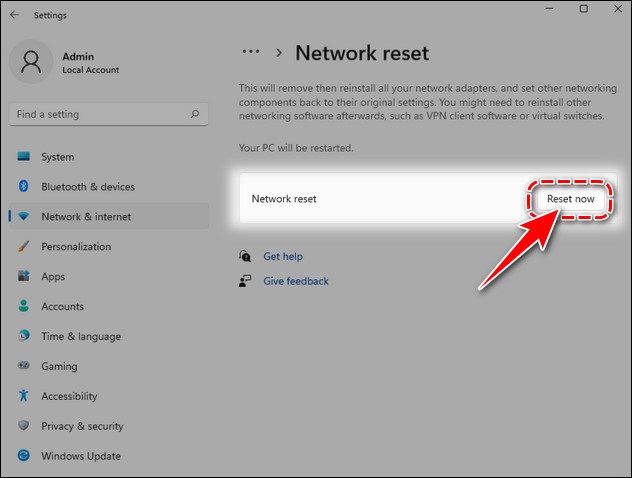The image size is (632, 478).
Task: Go back using the back arrow
Action: tap(14, 15)
